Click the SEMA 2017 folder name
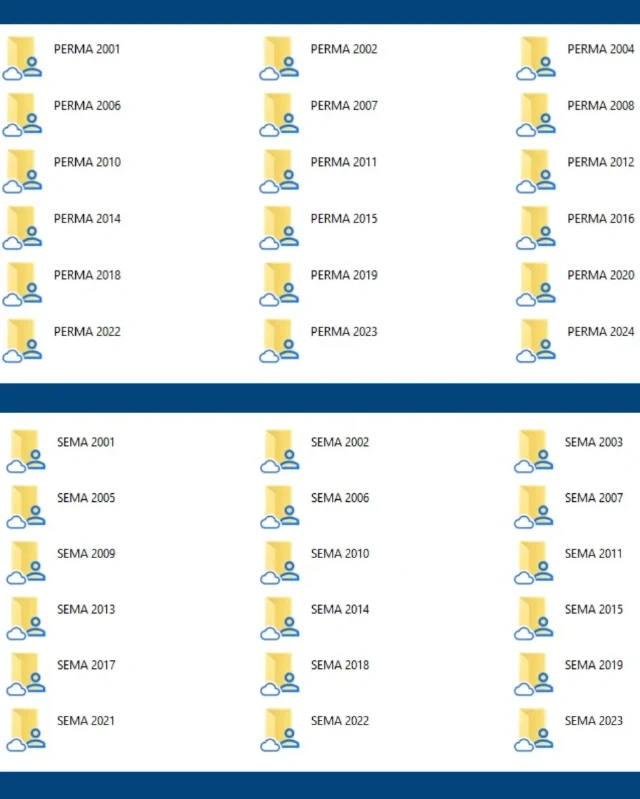640x799 pixels. [86, 665]
